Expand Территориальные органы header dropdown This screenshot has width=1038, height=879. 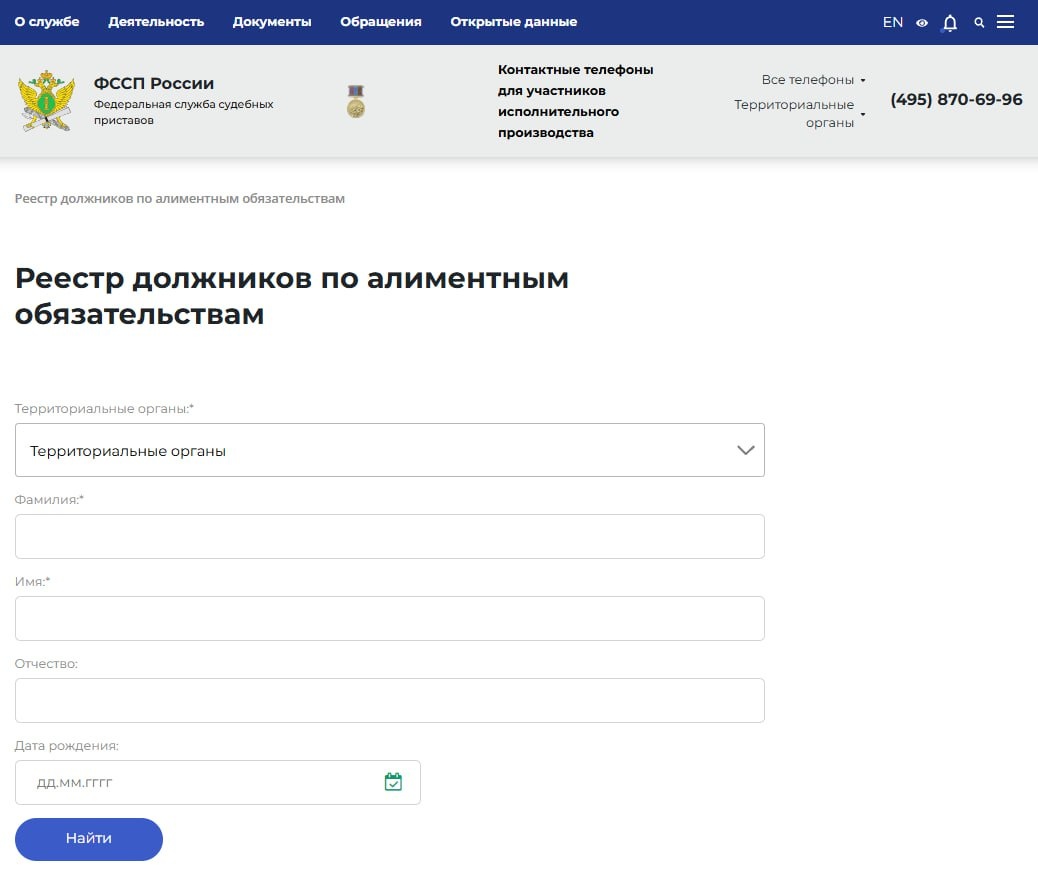(800, 113)
